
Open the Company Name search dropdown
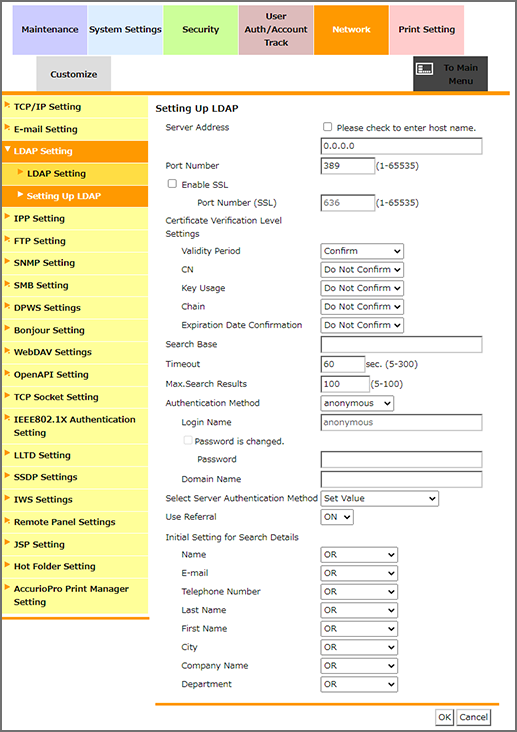(x=359, y=666)
